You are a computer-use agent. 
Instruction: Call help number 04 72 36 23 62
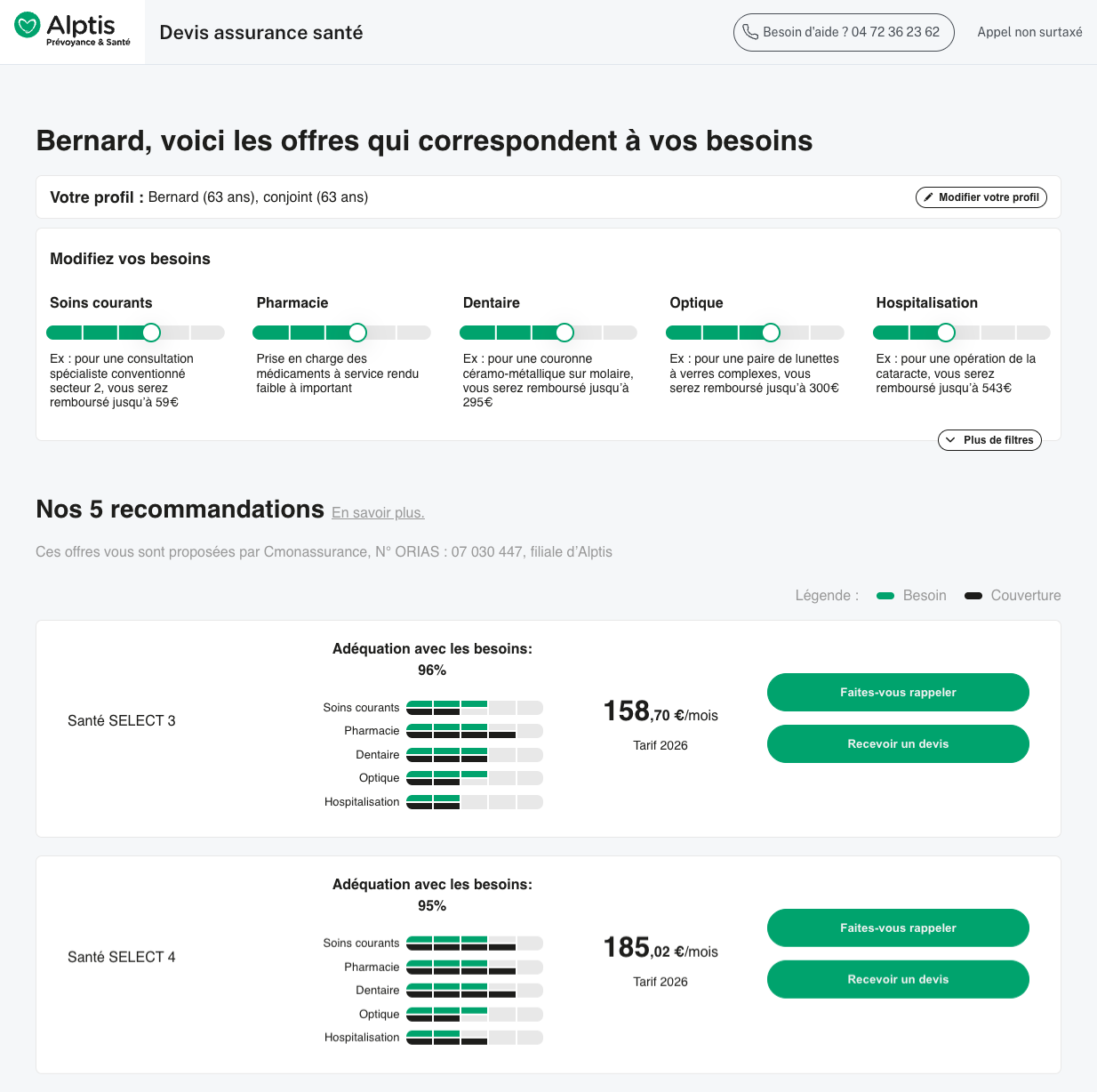click(x=844, y=32)
